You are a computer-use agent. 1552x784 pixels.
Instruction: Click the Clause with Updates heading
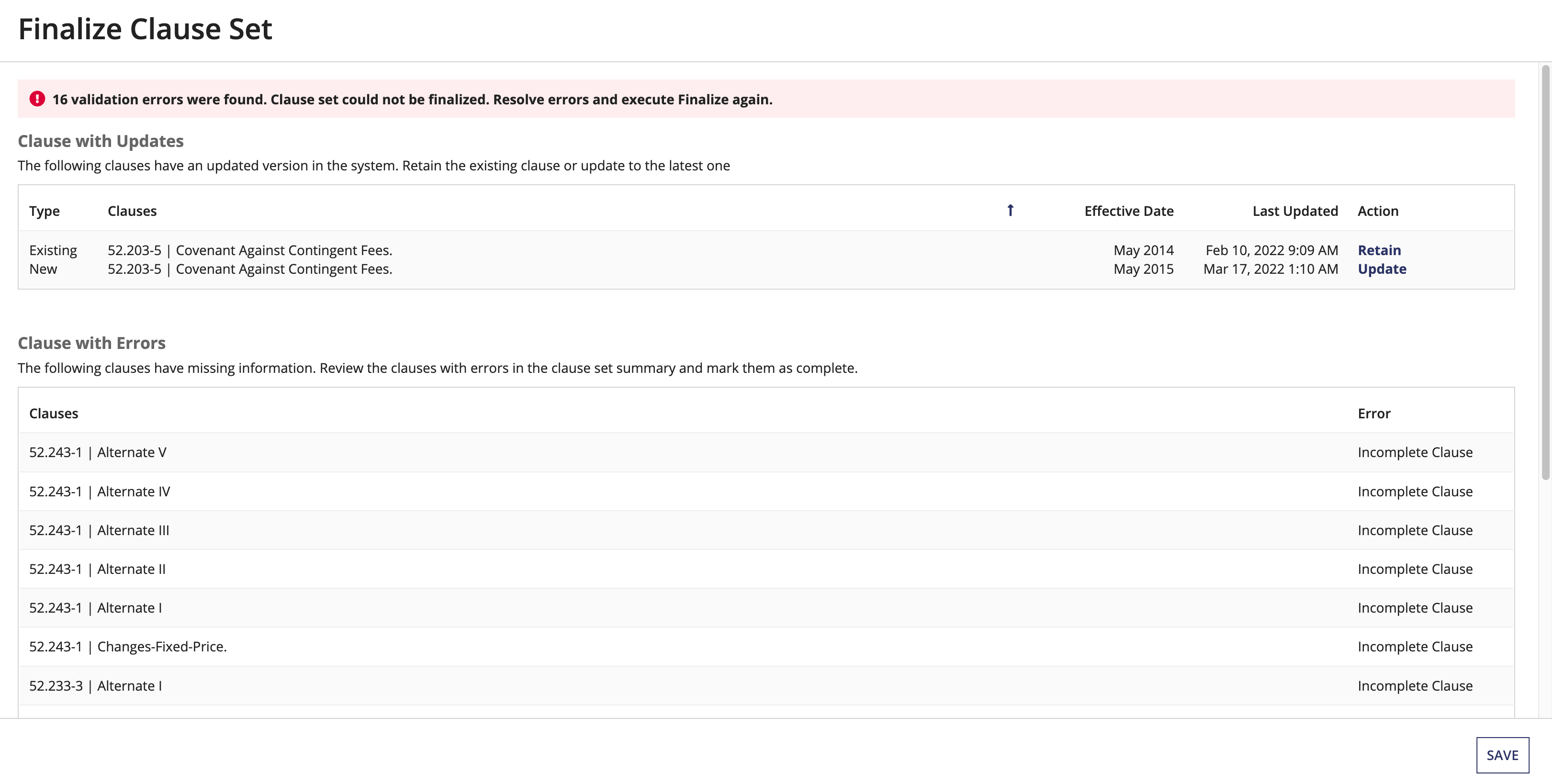click(101, 141)
